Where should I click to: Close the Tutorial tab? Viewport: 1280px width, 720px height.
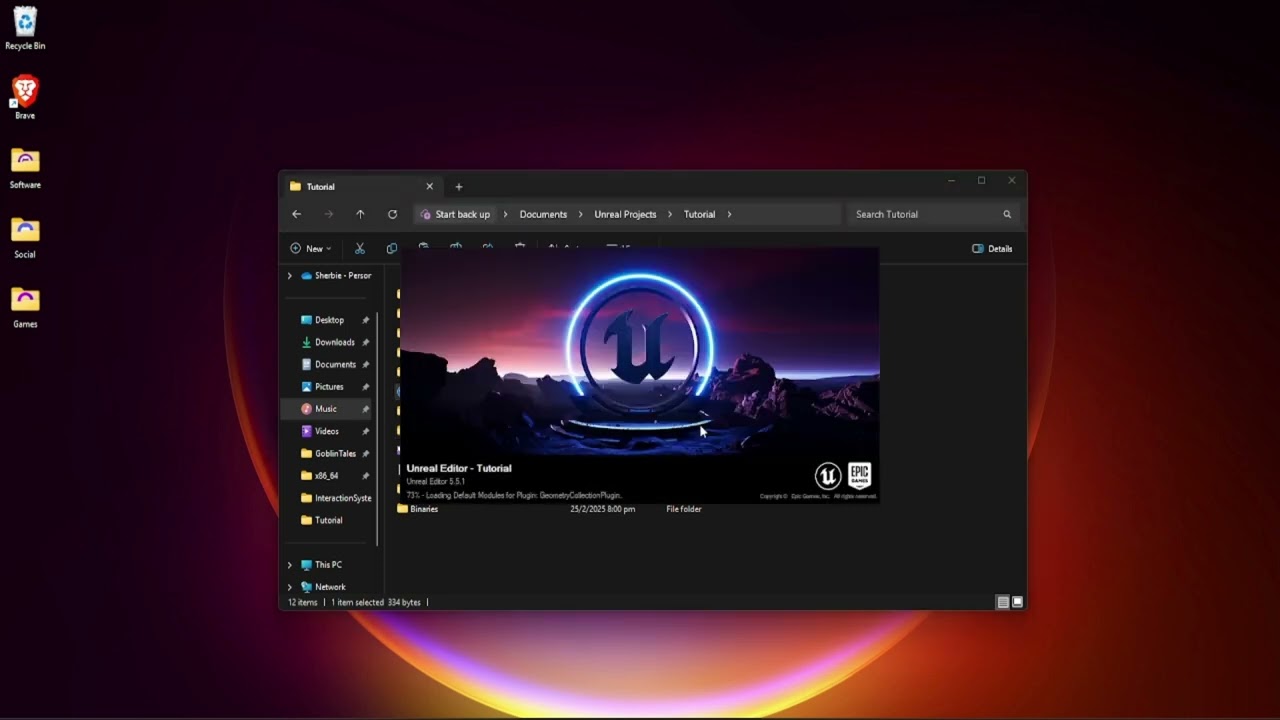pyautogui.click(x=430, y=186)
